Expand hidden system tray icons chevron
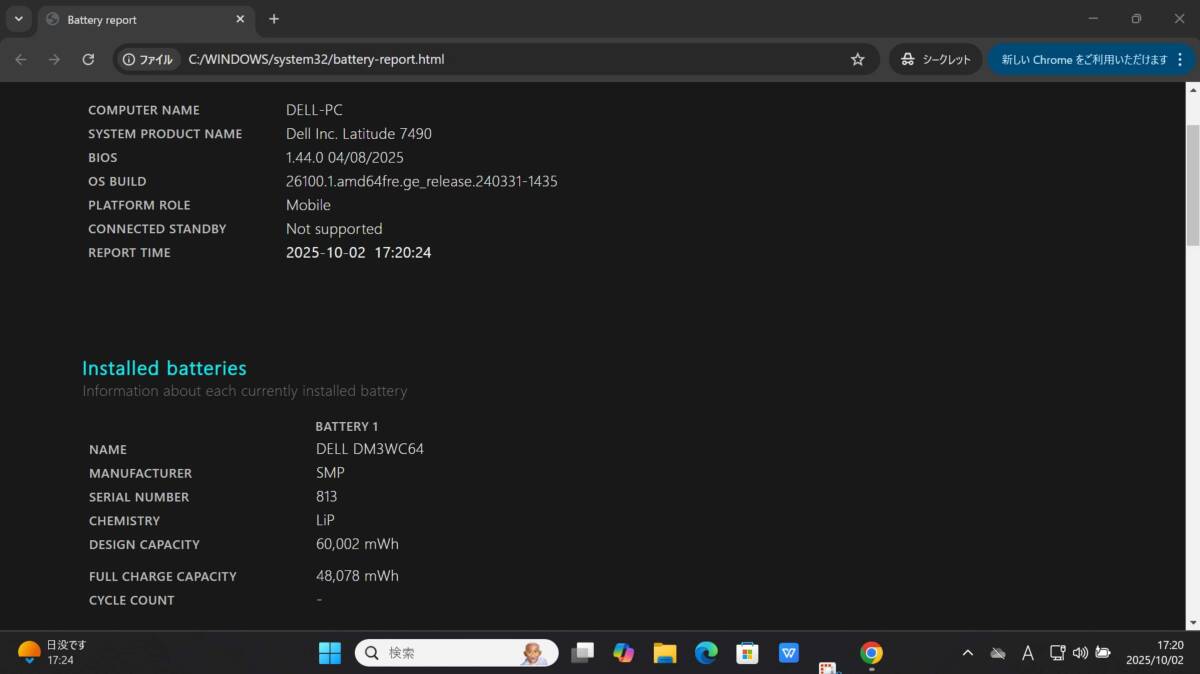 pos(967,653)
